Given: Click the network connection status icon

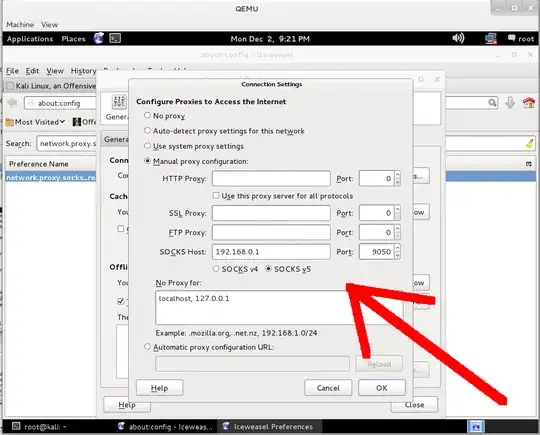Looking at the screenshot, I should [x=491, y=38].
